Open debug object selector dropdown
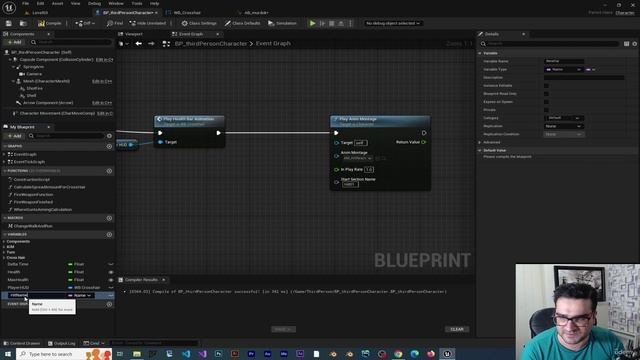The width and height of the screenshot is (640, 360). pos(392,23)
